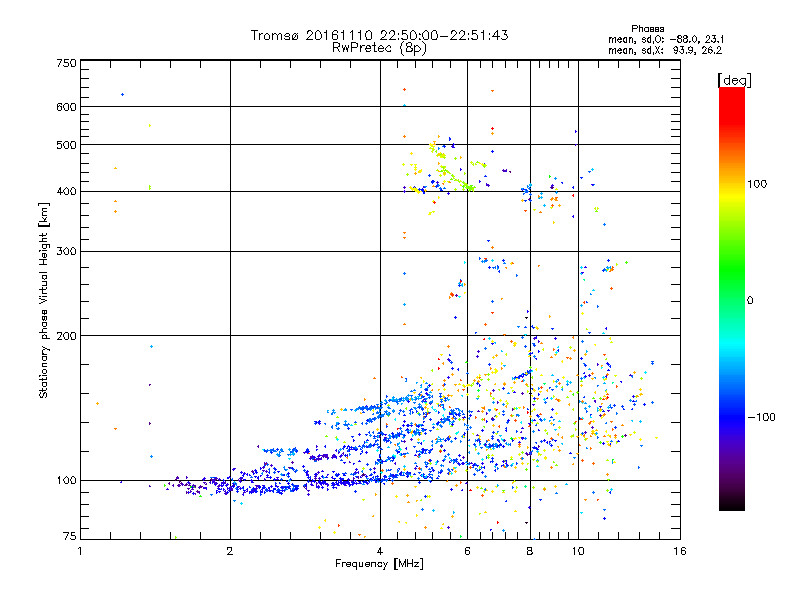Click the x-axis title 'Frequency [MHz]'
This screenshot has height=600, width=800.
(x=379, y=564)
